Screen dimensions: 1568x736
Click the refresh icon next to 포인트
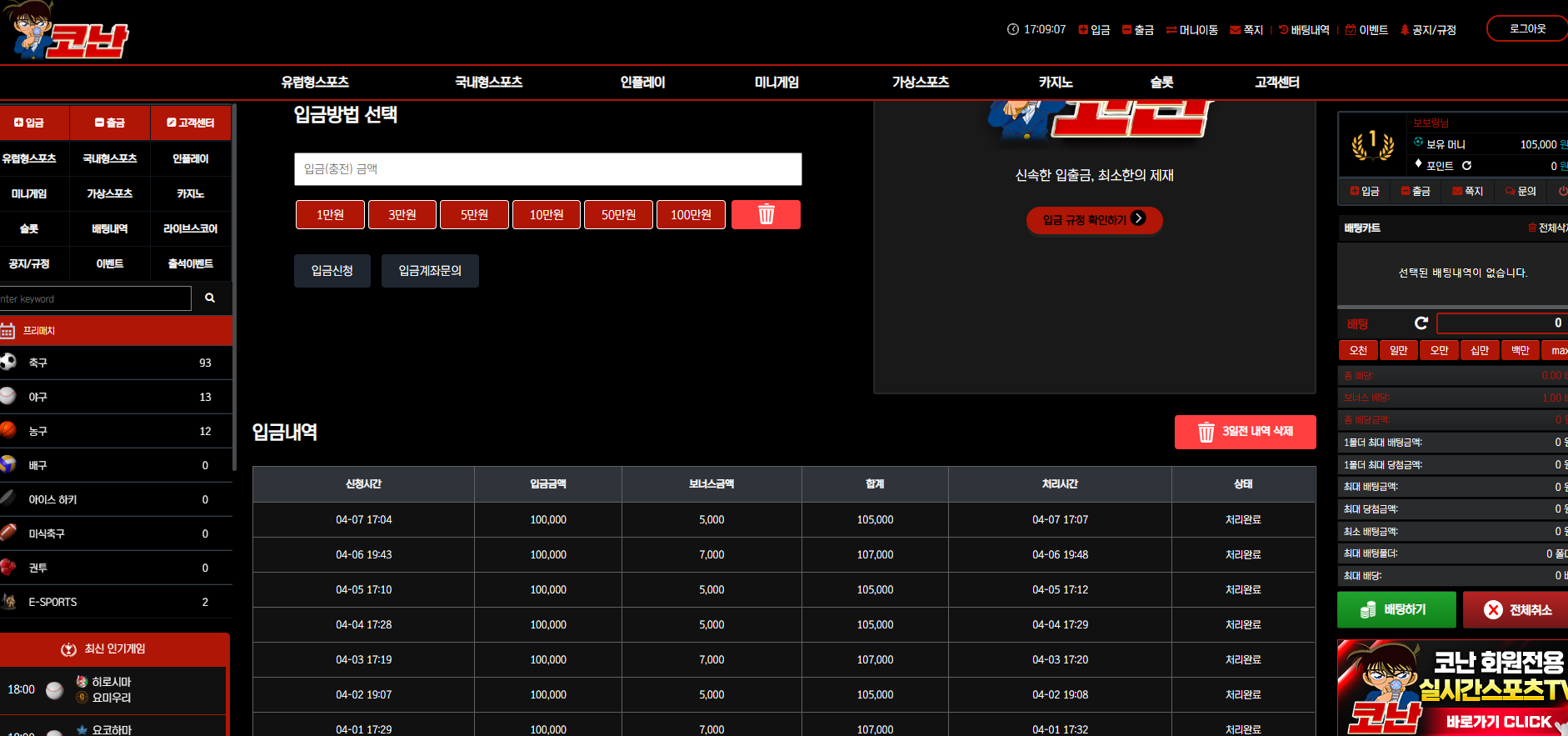pos(1466,166)
